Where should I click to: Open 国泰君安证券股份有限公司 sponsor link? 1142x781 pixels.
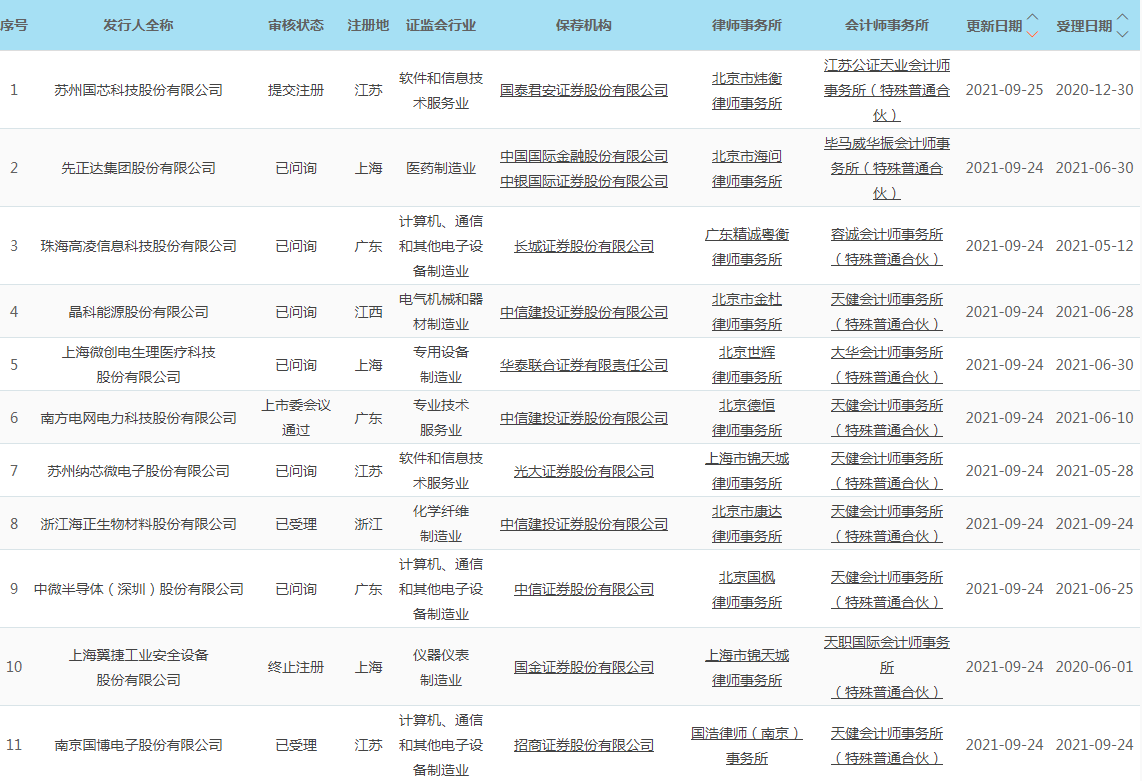[x=584, y=90]
